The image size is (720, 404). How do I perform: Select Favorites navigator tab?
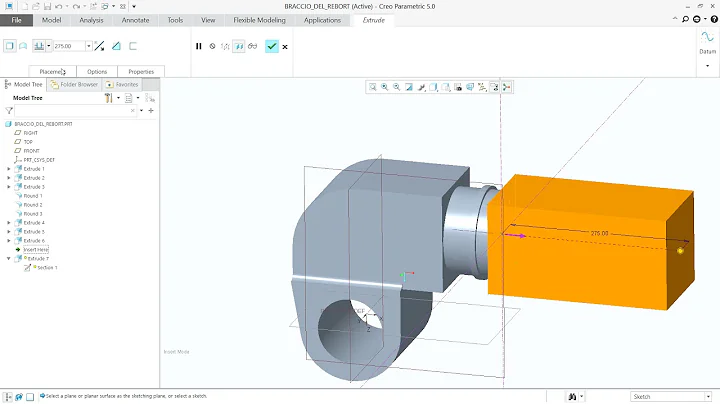(x=122, y=84)
